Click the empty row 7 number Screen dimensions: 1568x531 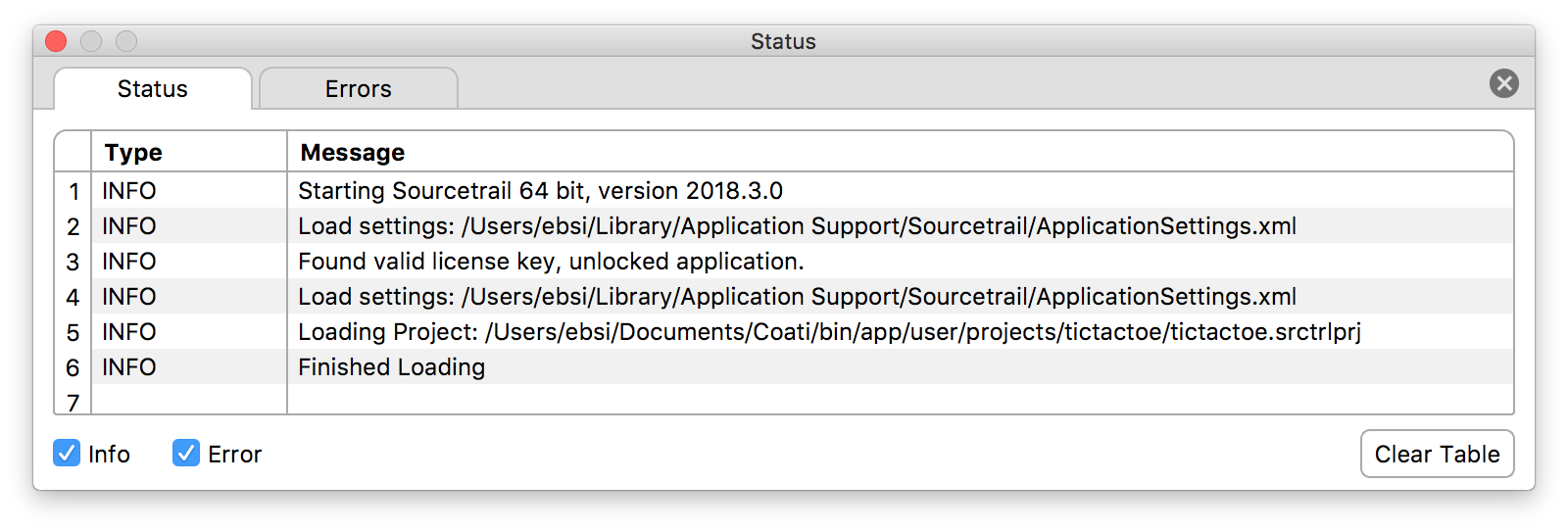(x=73, y=401)
